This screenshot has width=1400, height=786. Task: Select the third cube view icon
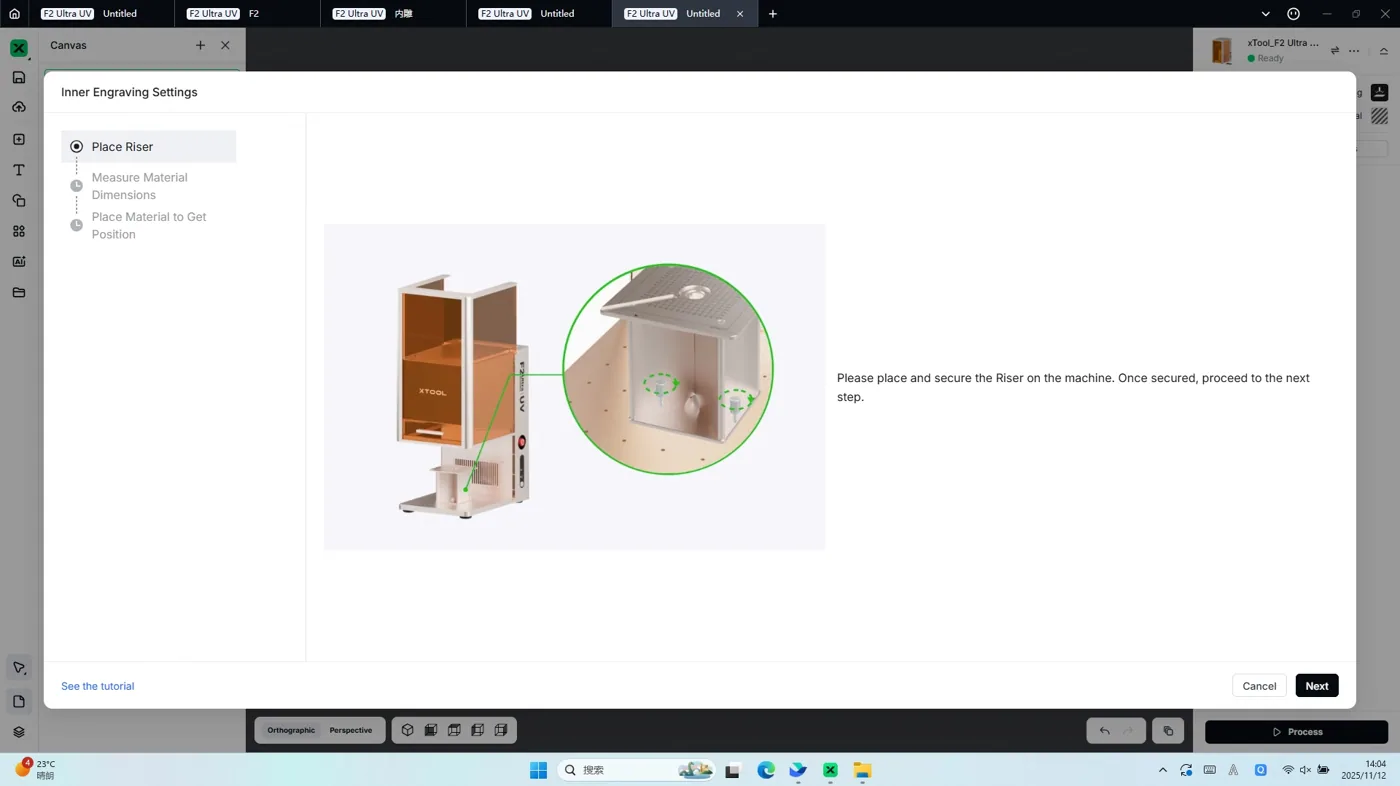454,730
